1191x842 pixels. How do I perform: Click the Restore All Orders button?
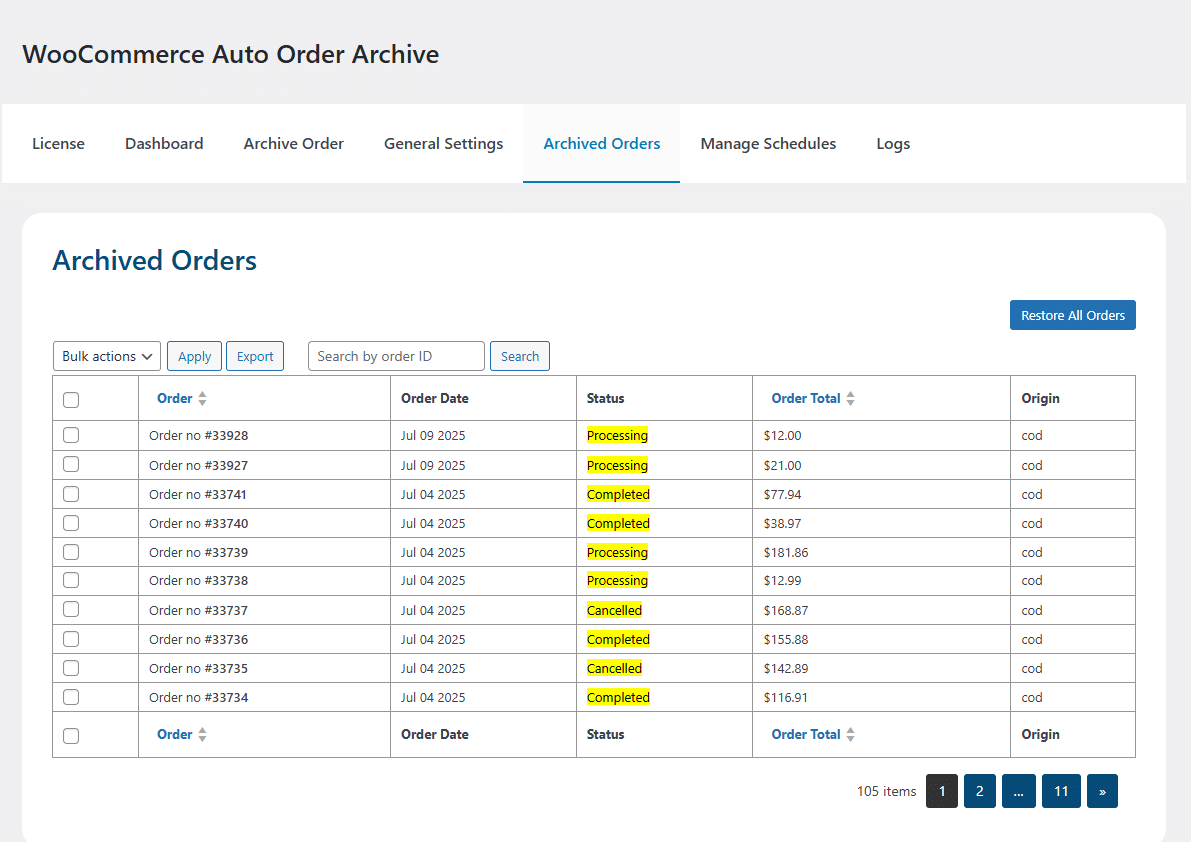1073,315
